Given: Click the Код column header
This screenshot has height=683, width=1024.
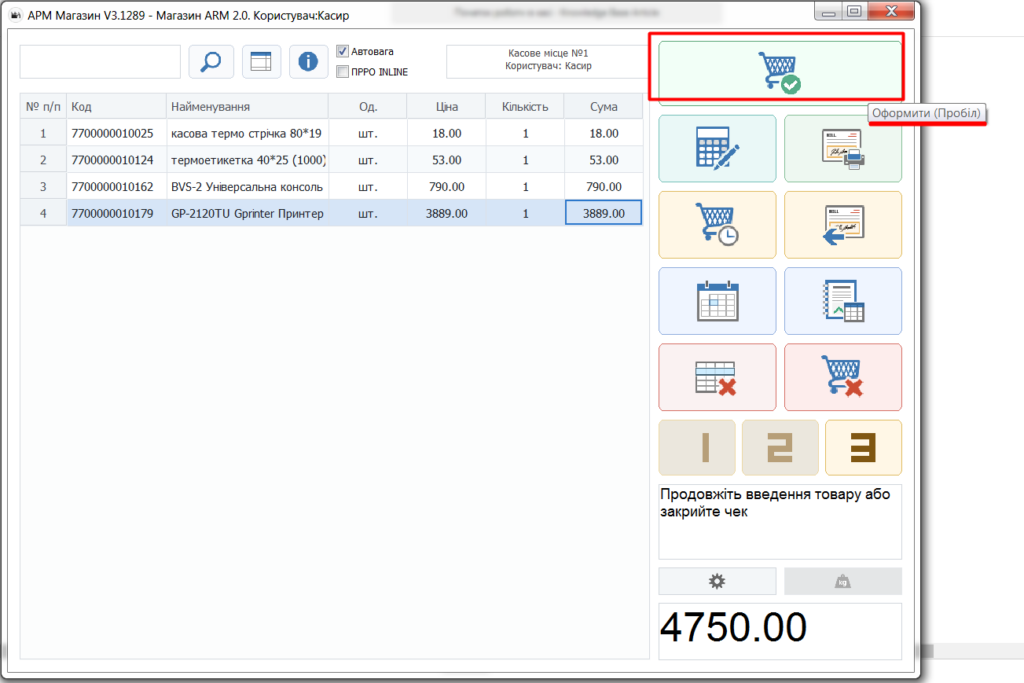Looking at the screenshot, I should click(116, 106).
